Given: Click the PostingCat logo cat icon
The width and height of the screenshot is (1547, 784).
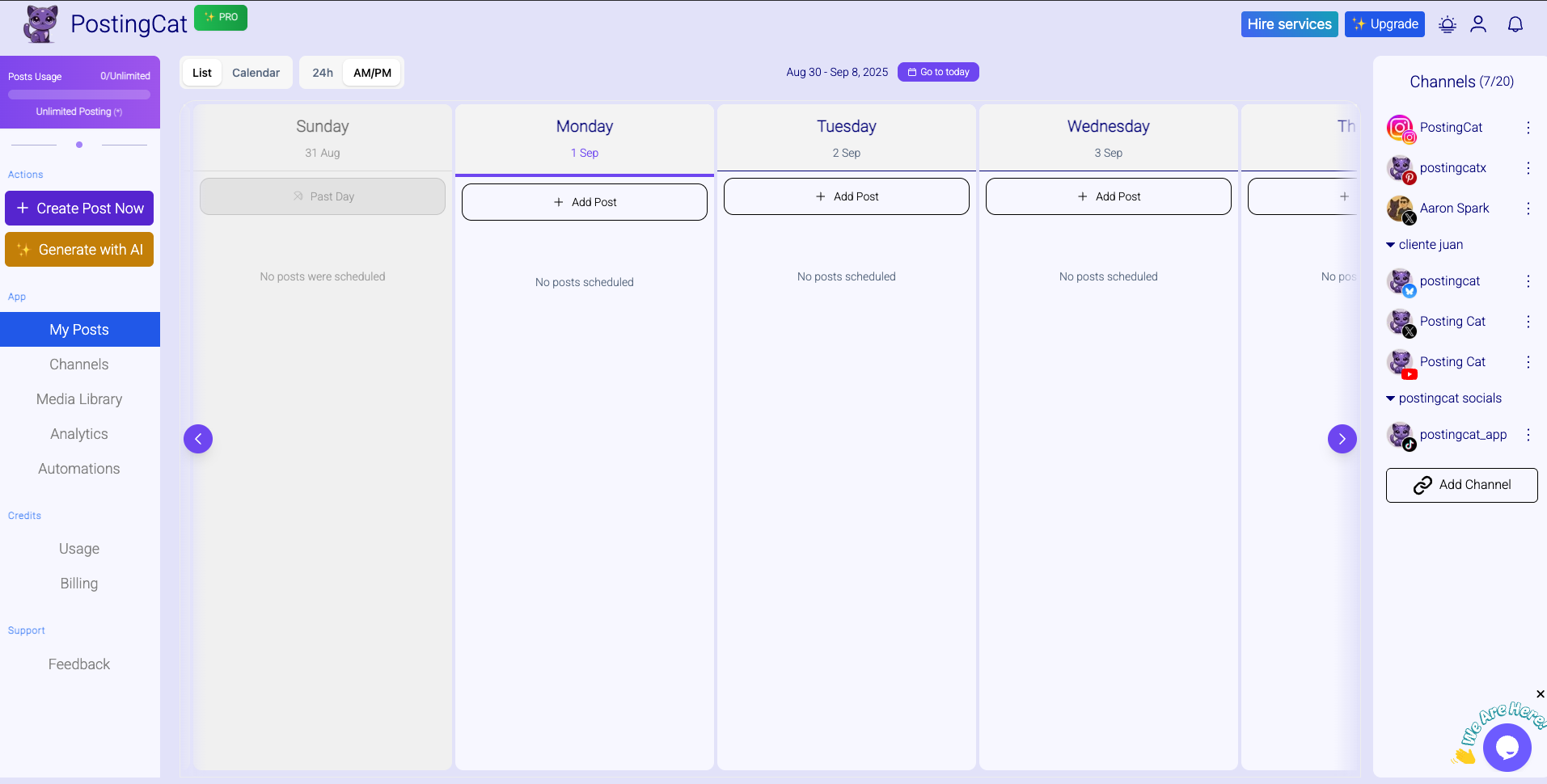Looking at the screenshot, I should pyautogui.click(x=40, y=23).
